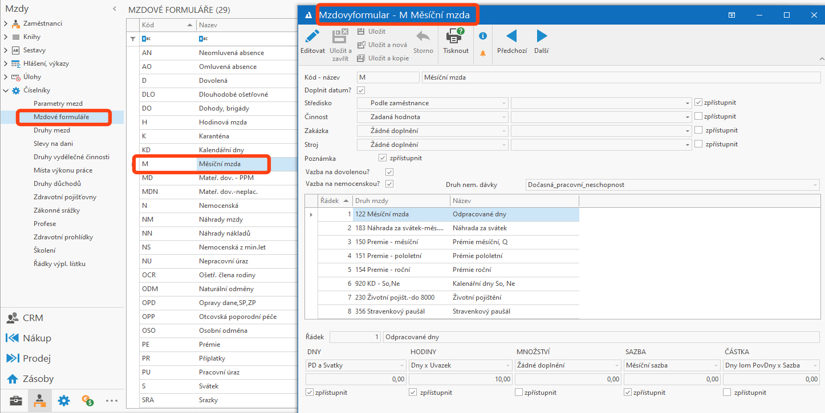Open DNY dropdown PD a Svatky
This screenshot has height=413, width=825.
[x=355, y=364]
